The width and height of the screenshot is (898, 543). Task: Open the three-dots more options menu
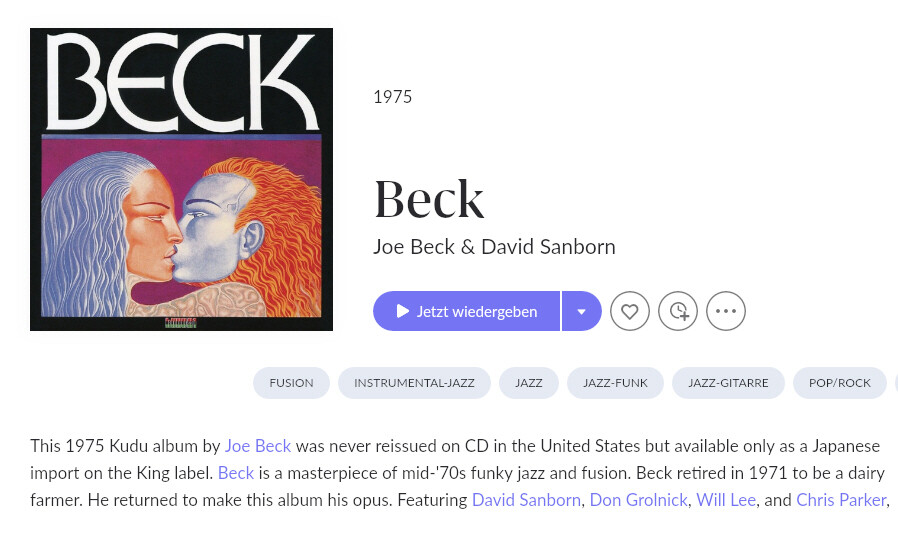726,311
